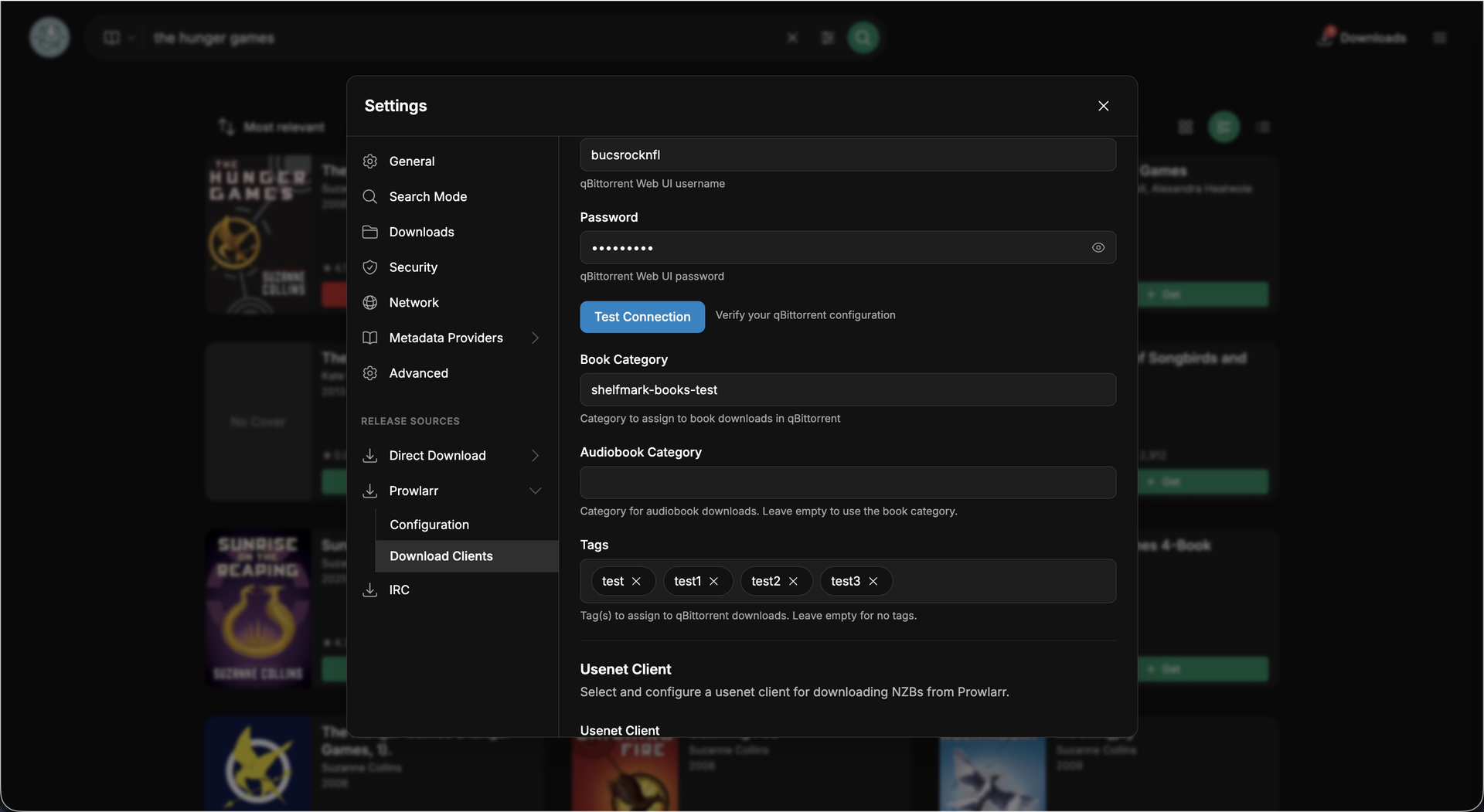This screenshot has height=812, width=1484.
Task: Click the Search Mode magnifier icon
Action: (370, 196)
